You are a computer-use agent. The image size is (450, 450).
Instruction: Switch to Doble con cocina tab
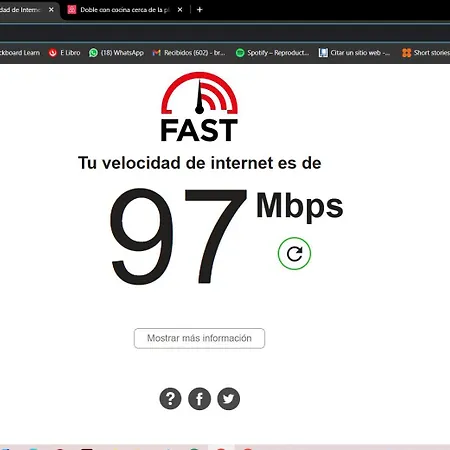pos(124,10)
